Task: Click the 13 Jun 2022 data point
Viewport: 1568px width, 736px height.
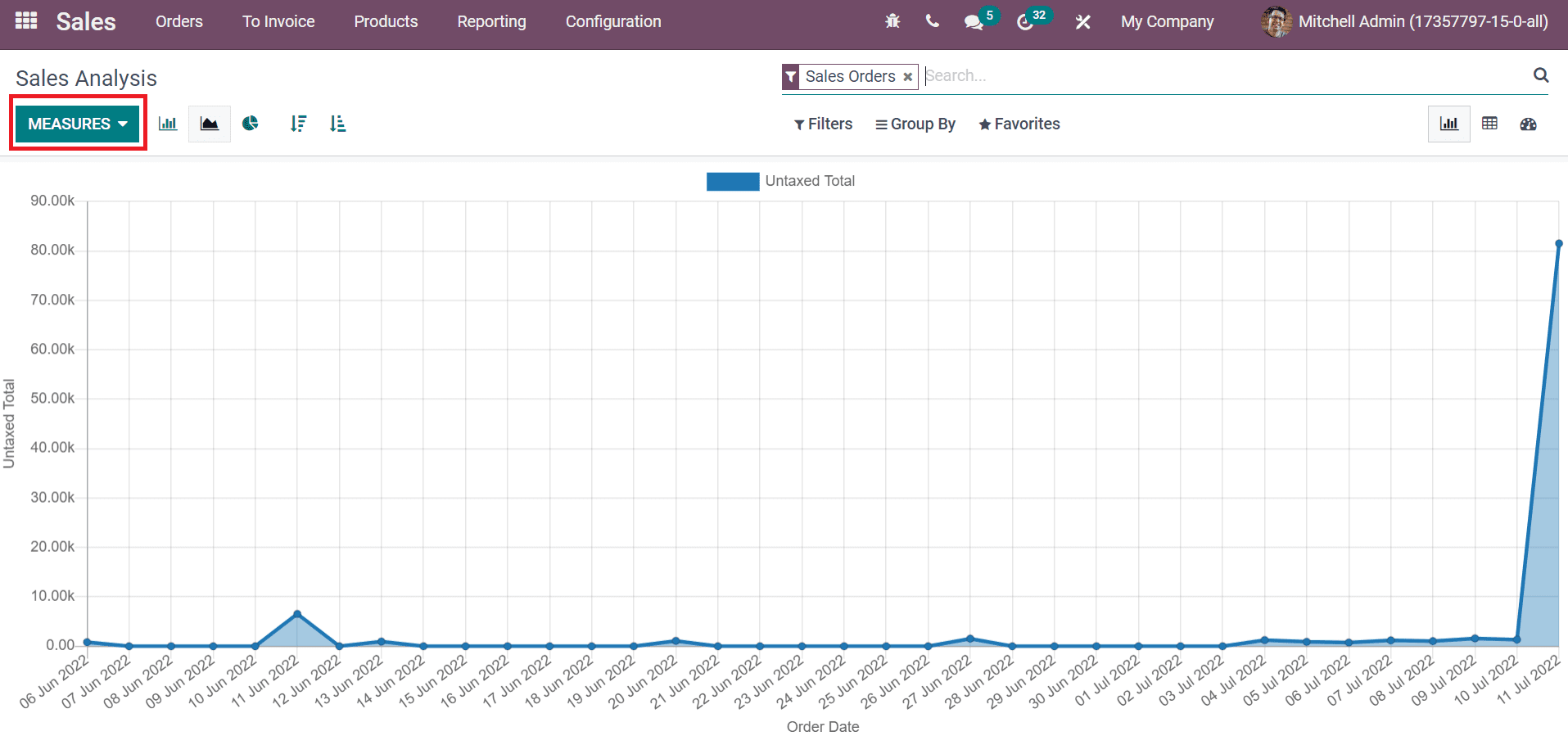Action: tap(382, 642)
